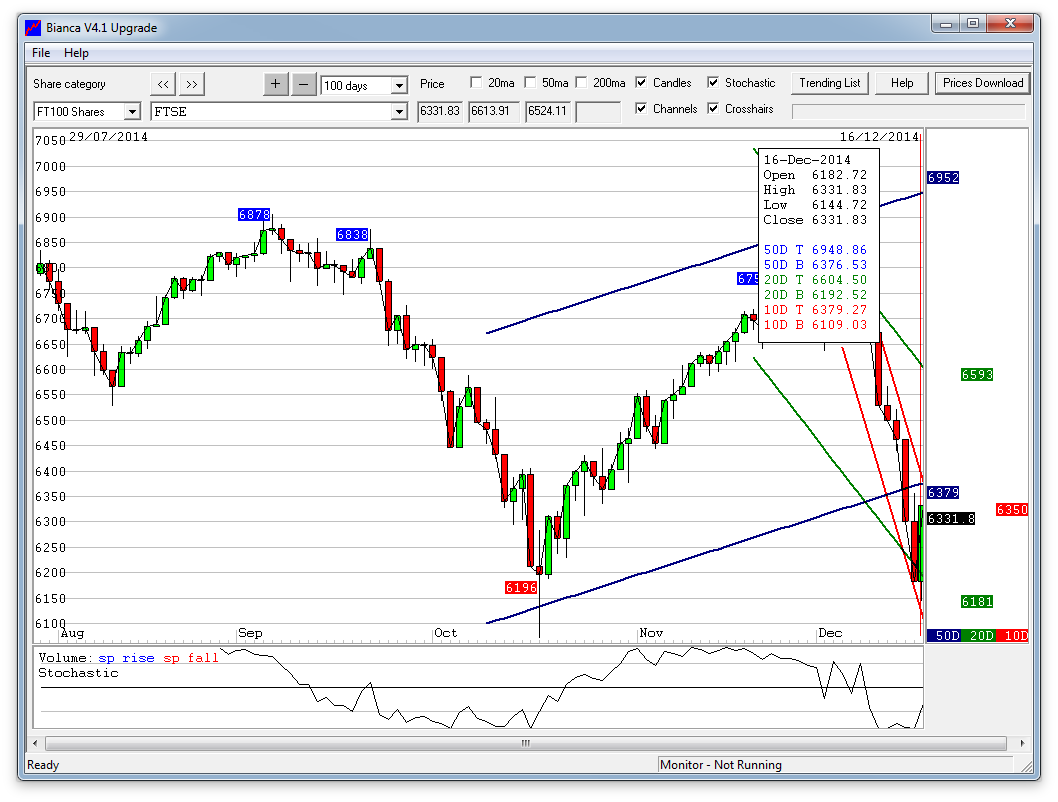Open the FTSE share selection dropdown
The image size is (1058, 802).
[399, 112]
